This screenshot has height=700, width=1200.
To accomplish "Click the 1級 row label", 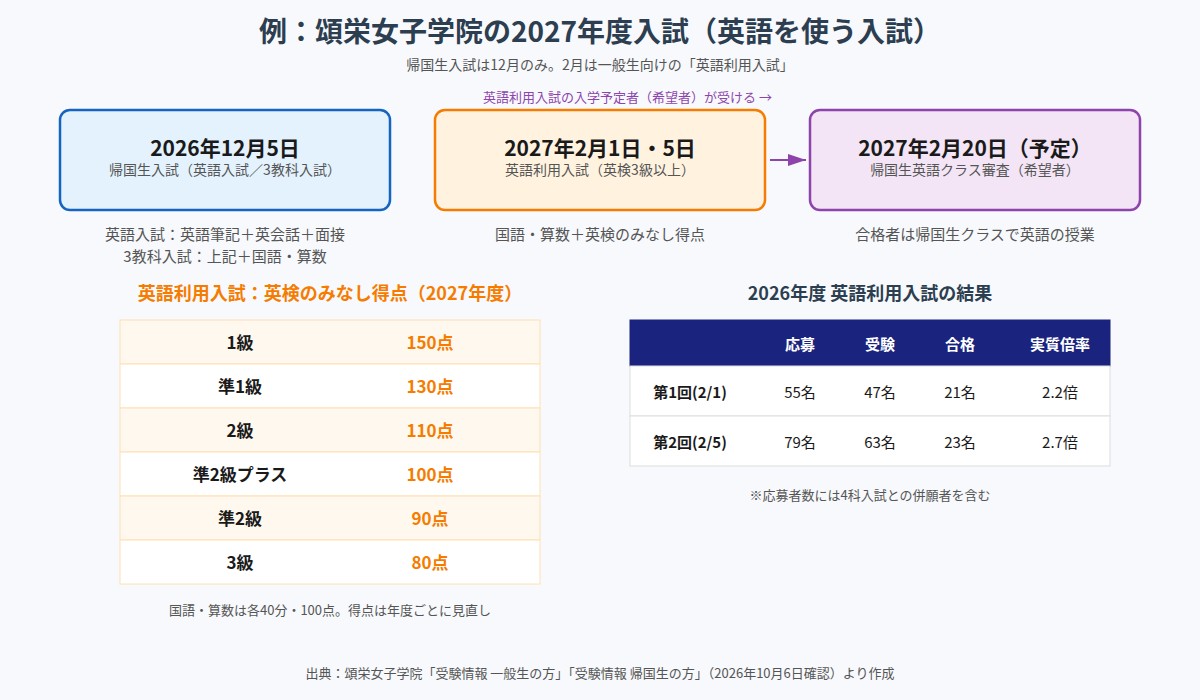I will coord(240,343).
